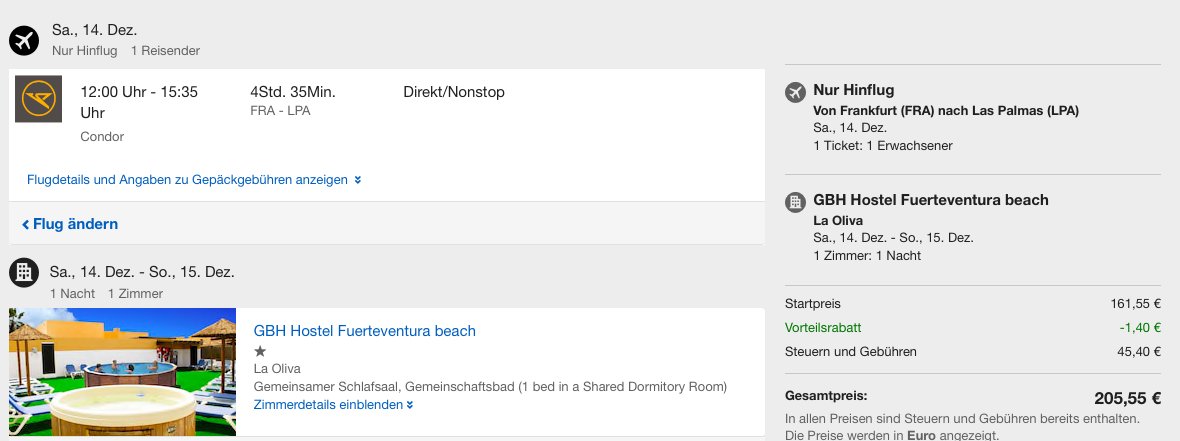Image resolution: width=1180 pixels, height=441 pixels.
Task: Click the hostel name in the price summary
Action: [930, 200]
